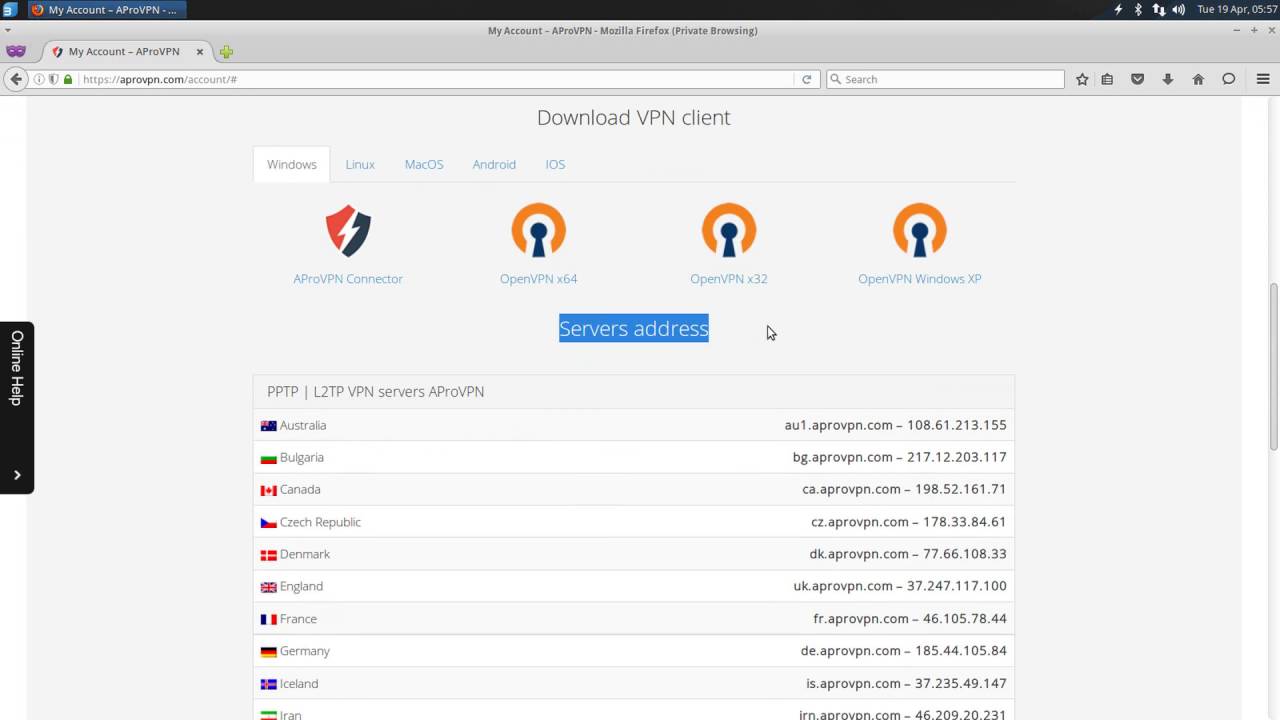The image size is (1280, 720).
Task: Click the site information icon in address bar
Action: [x=40, y=79]
